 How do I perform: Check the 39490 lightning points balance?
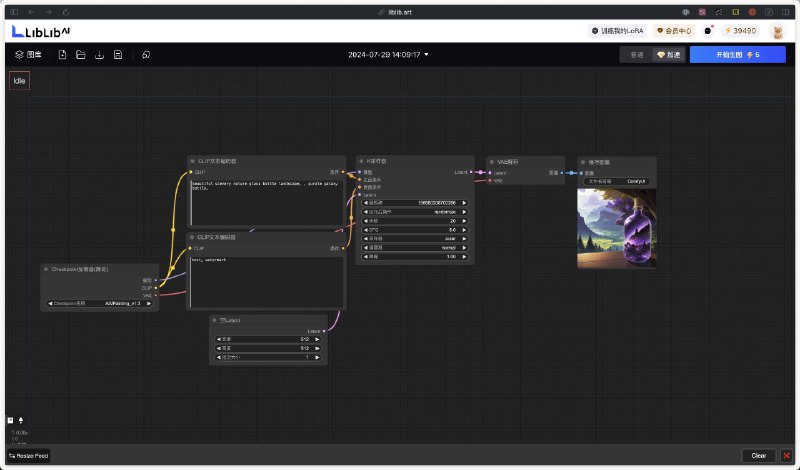point(740,31)
